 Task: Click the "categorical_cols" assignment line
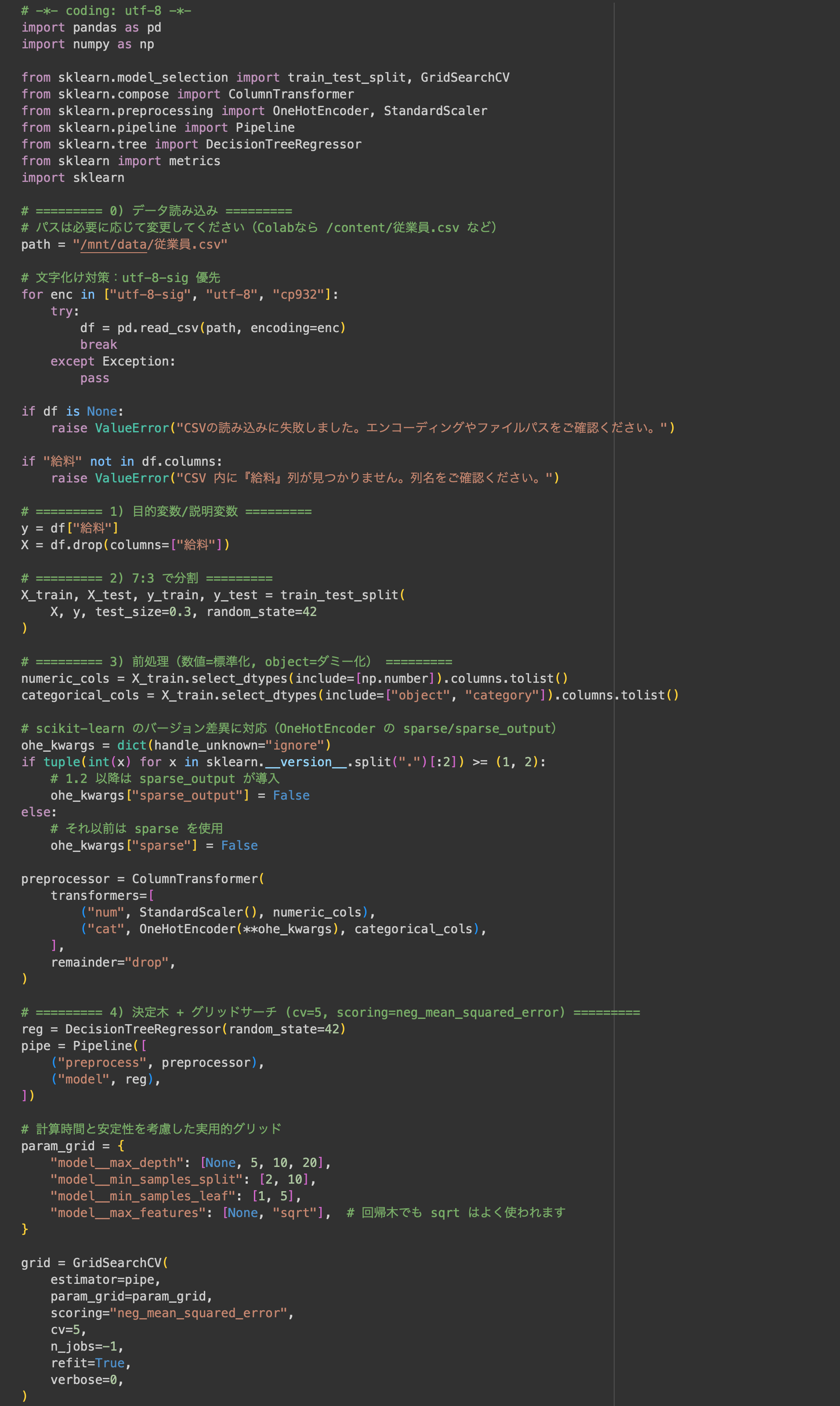coord(350,695)
